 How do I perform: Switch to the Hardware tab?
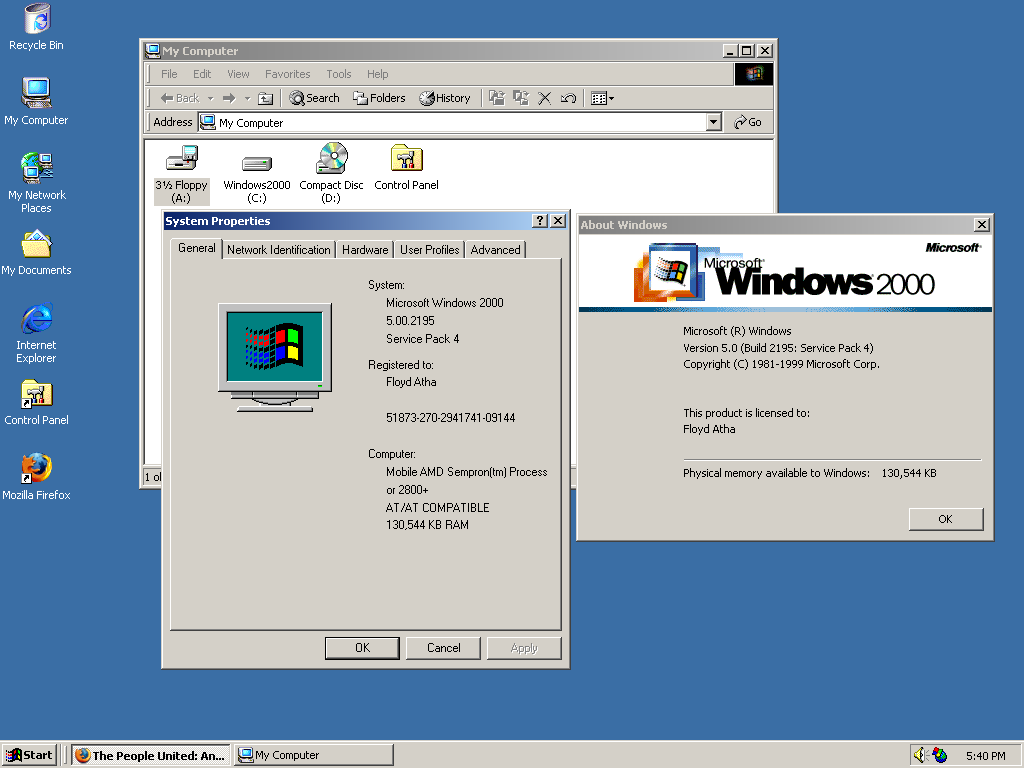364,250
